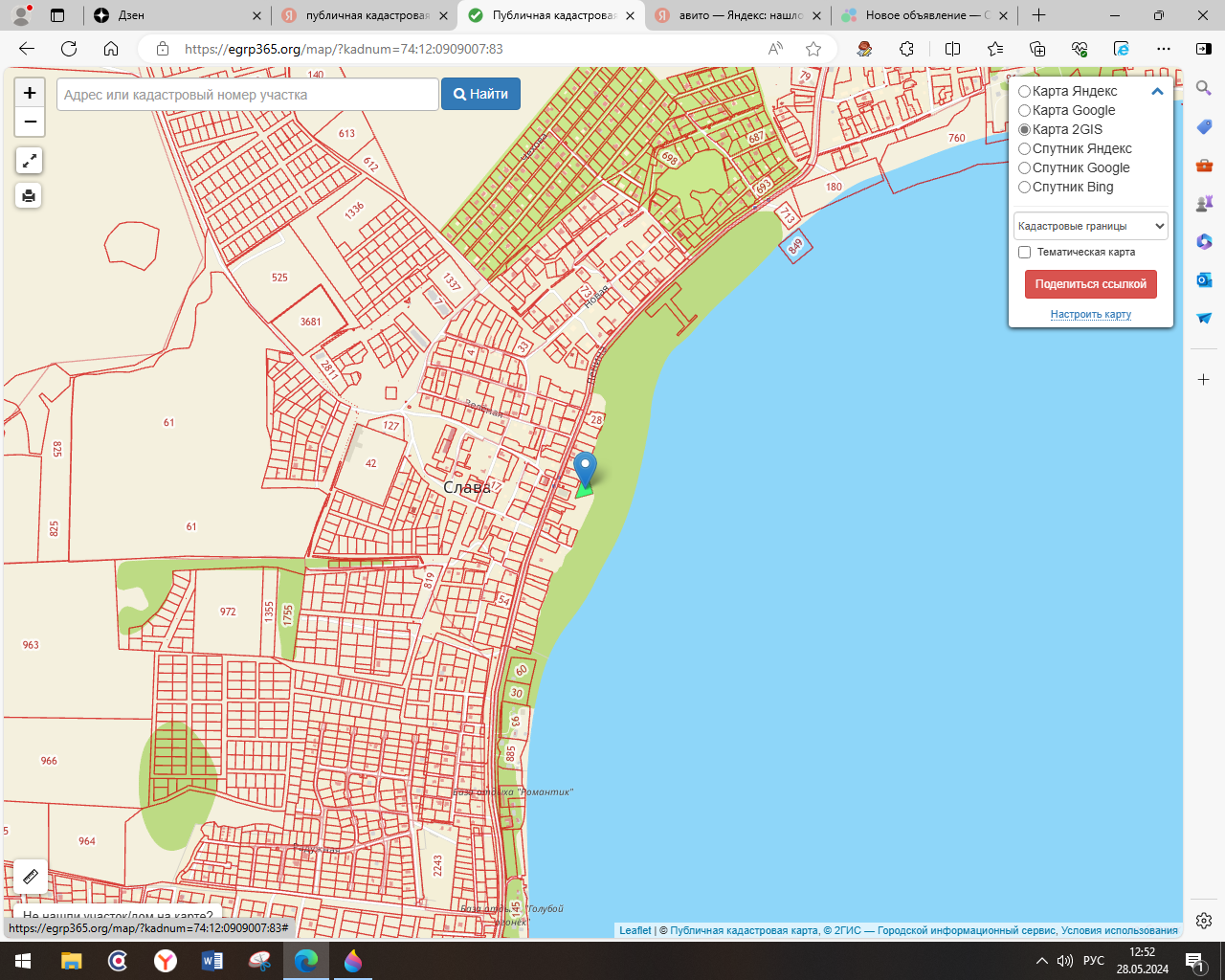1225x980 pixels.
Task: Open the Настроить карту link
Action: (1090, 314)
